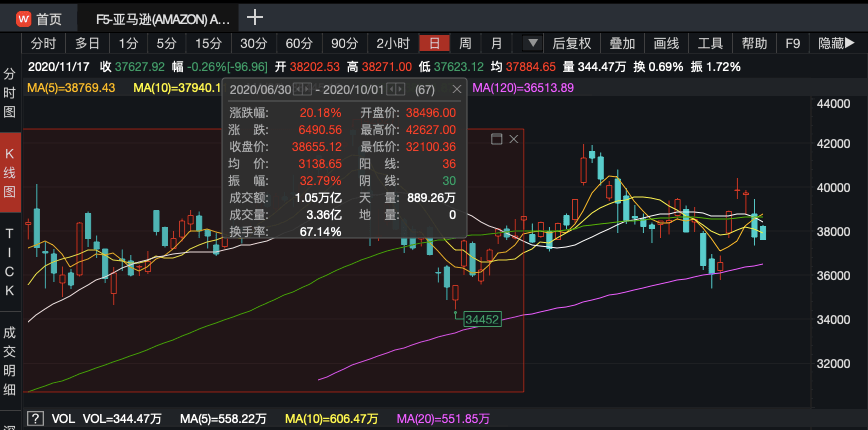The width and height of the screenshot is (868, 430).
Task: Switch to 周 weekly period
Action: click(465, 44)
